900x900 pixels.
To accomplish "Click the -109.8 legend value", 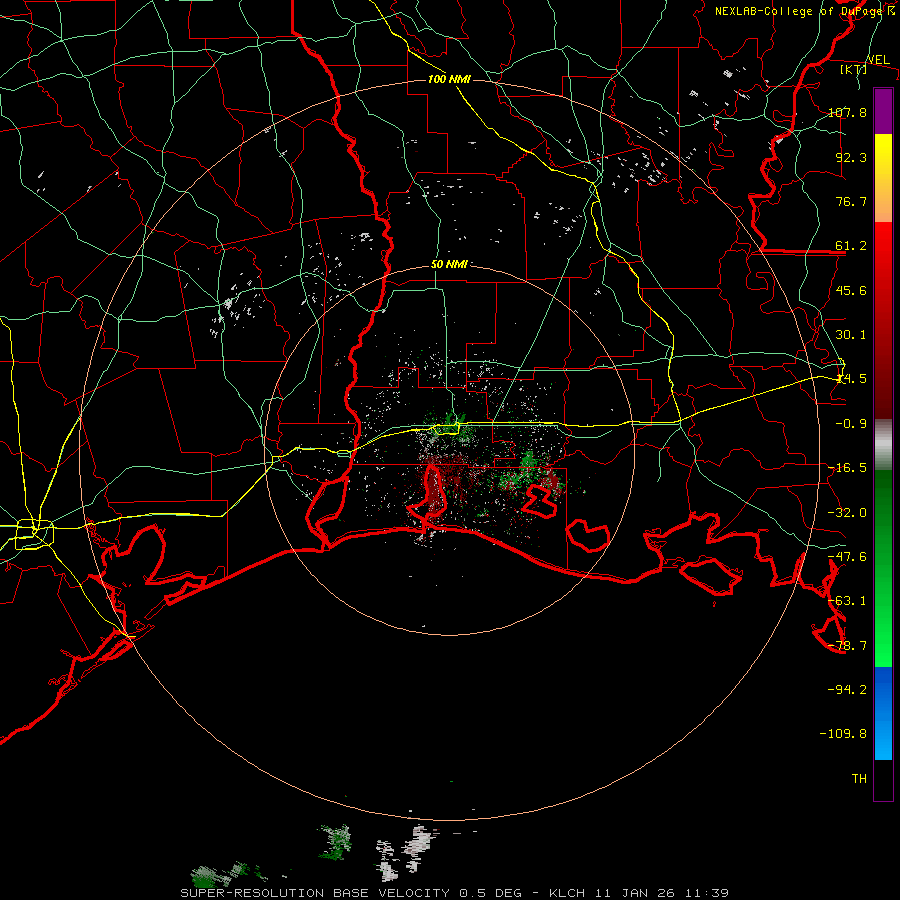I will tap(843, 734).
